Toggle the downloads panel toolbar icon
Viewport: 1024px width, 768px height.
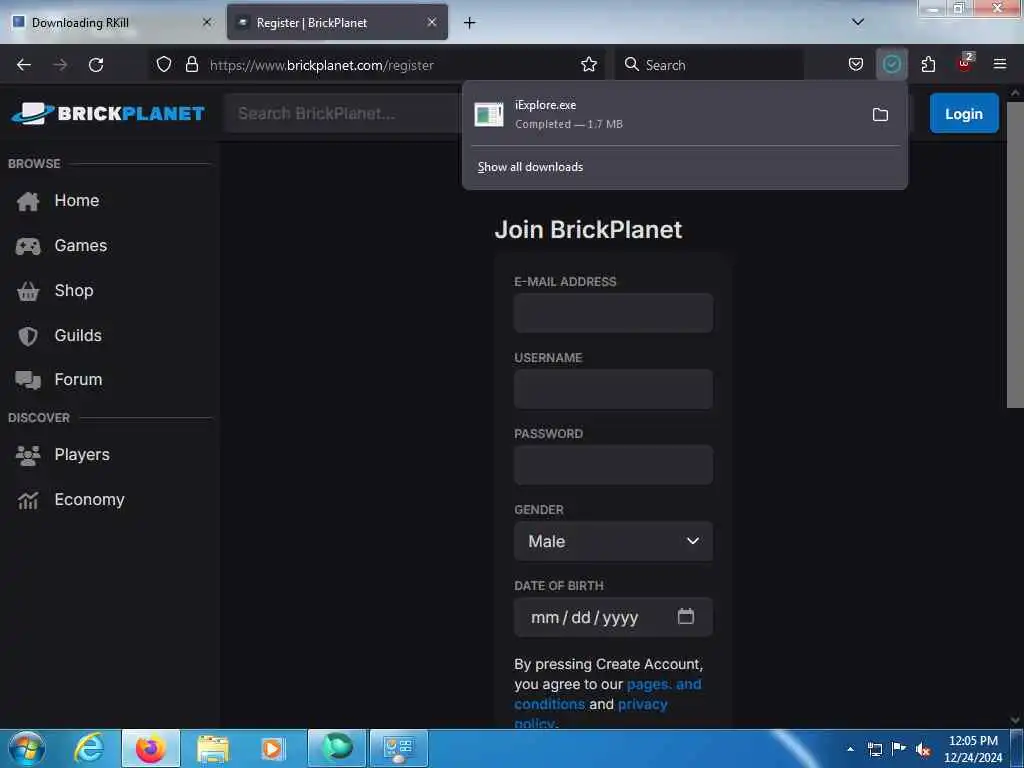pos(891,65)
